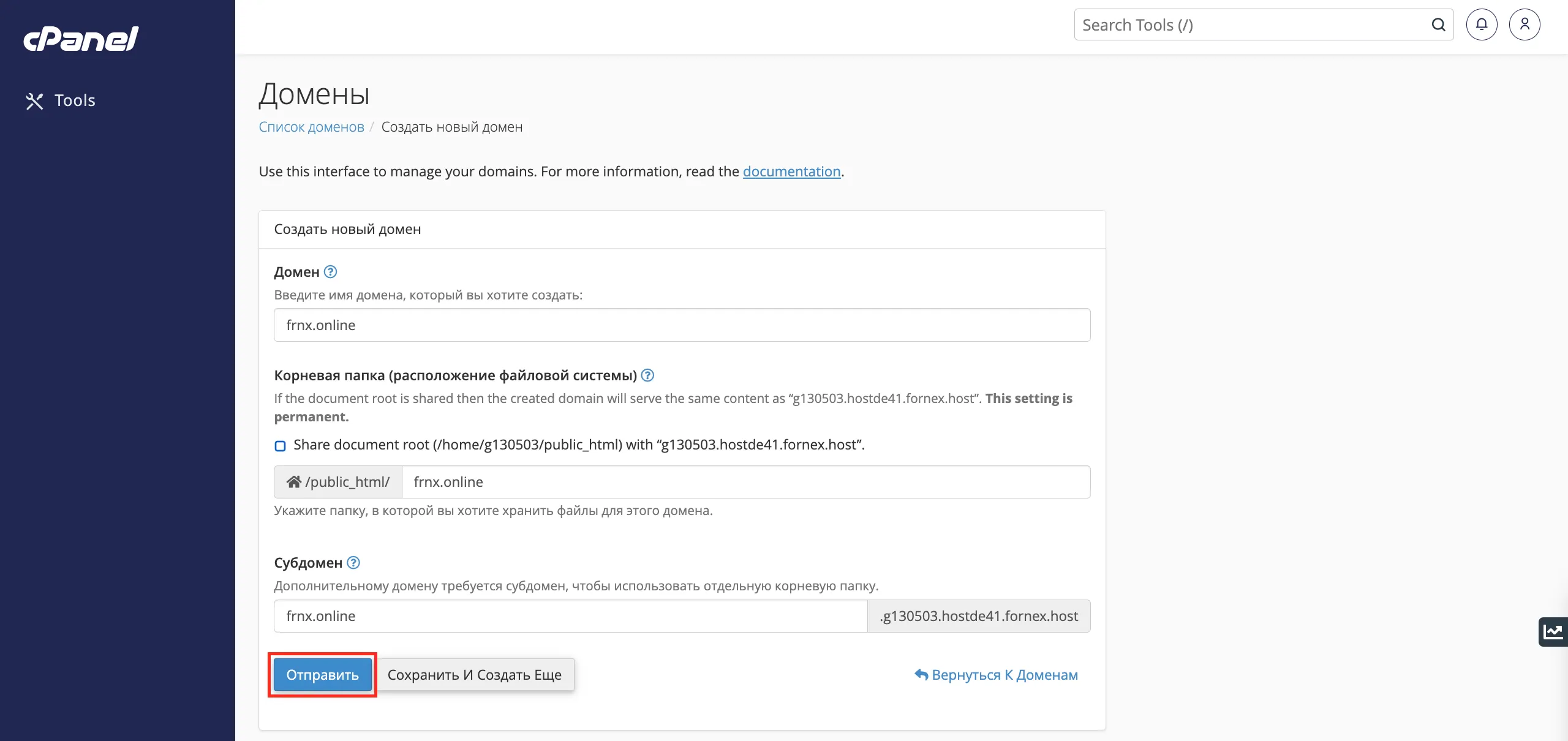Click help icon next to Корневая папка
Screen dimensions: 1568x741
(x=647, y=375)
